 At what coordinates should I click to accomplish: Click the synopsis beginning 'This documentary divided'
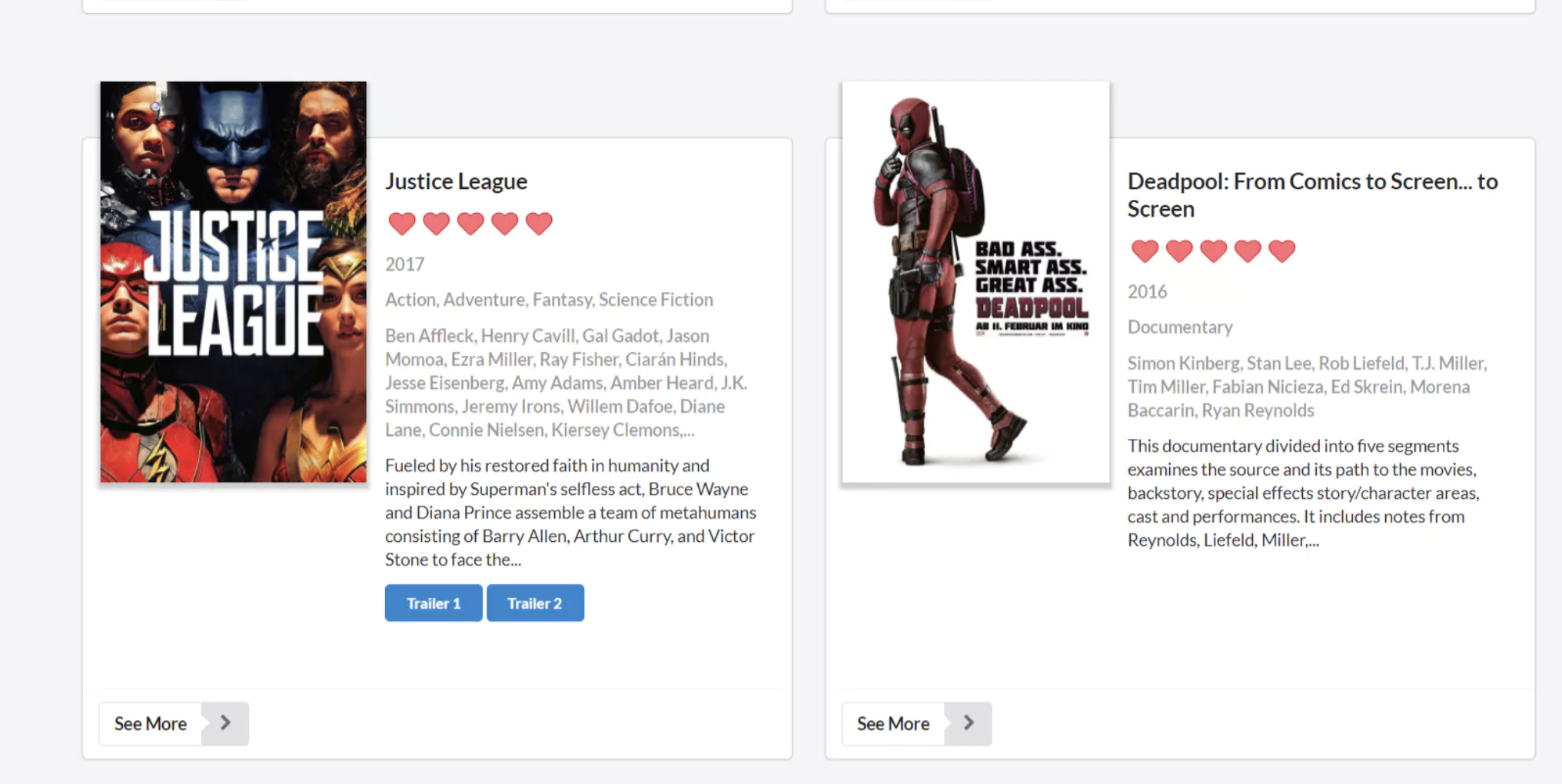[1304, 493]
